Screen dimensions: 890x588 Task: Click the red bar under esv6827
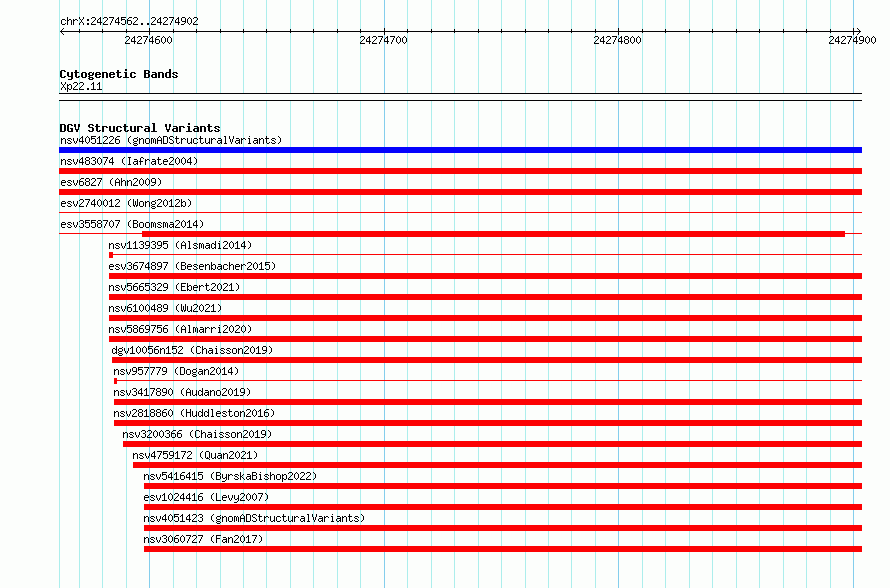point(460,192)
